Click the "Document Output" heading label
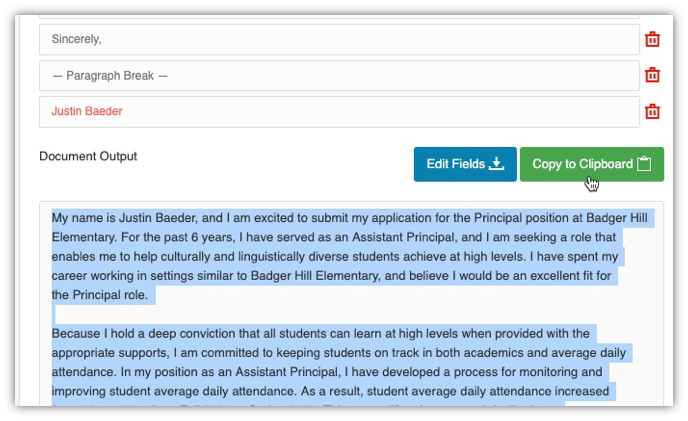The height and width of the screenshot is (421, 688). (x=88, y=157)
